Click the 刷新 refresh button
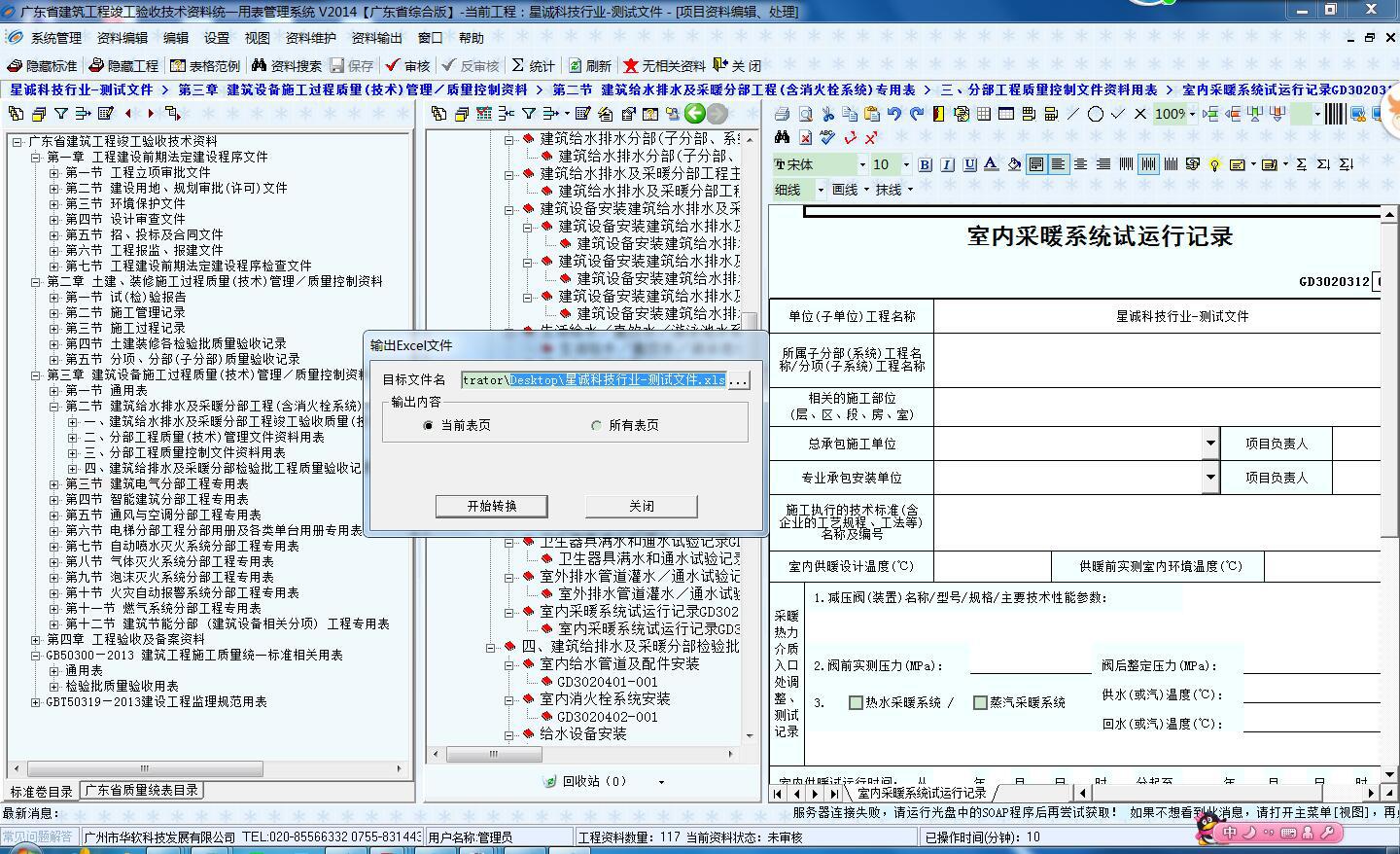 [589, 65]
